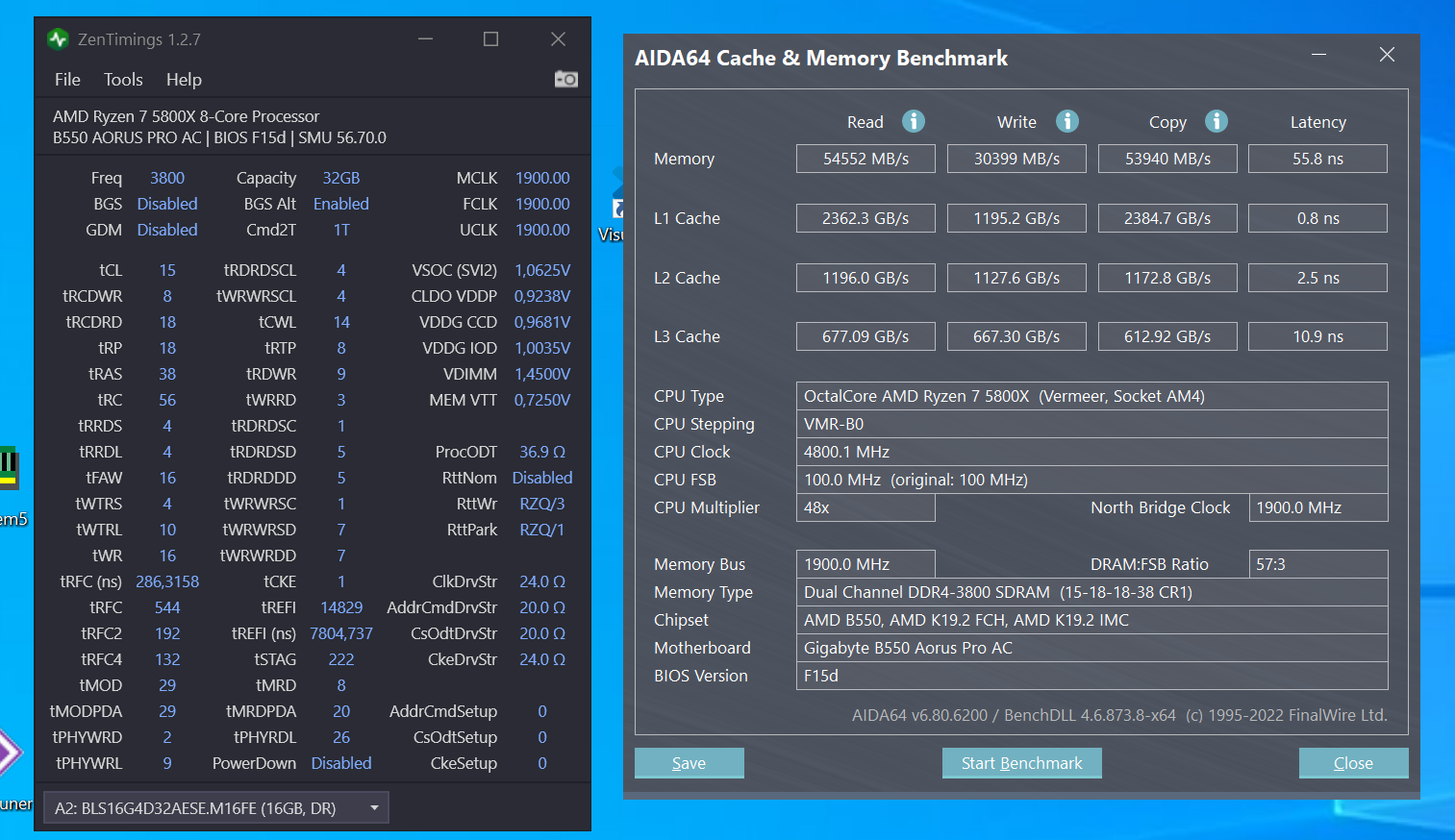Click the Close button in AIDA64

tap(1353, 763)
